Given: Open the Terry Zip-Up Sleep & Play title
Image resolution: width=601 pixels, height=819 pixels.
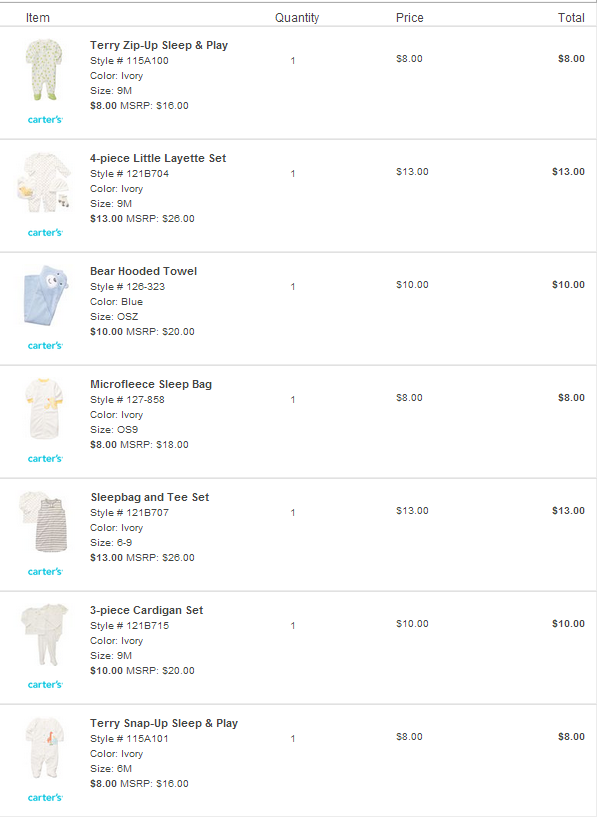Looking at the screenshot, I should (159, 45).
